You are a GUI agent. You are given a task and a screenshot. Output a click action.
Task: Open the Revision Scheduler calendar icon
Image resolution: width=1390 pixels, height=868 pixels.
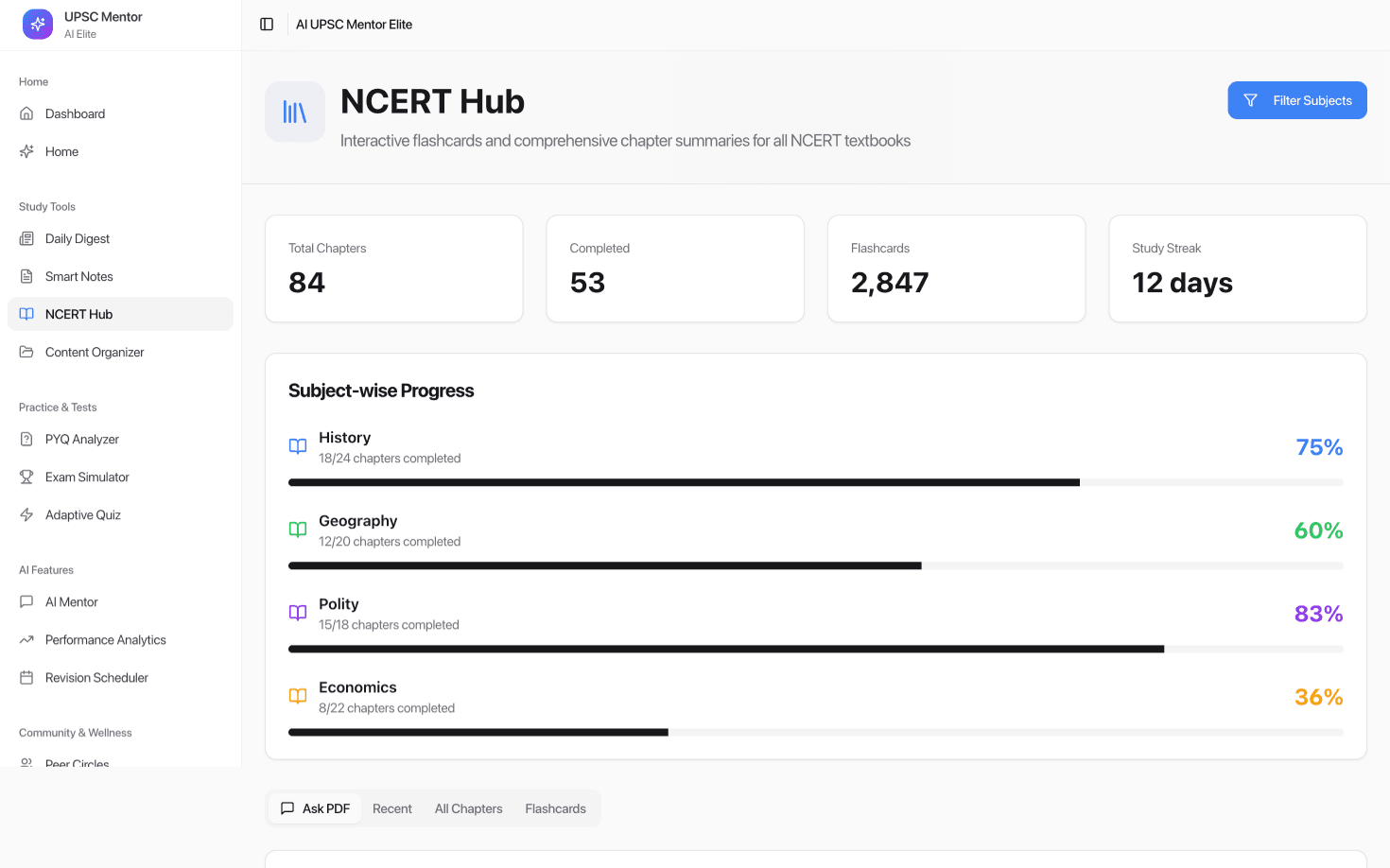pyautogui.click(x=26, y=677)
